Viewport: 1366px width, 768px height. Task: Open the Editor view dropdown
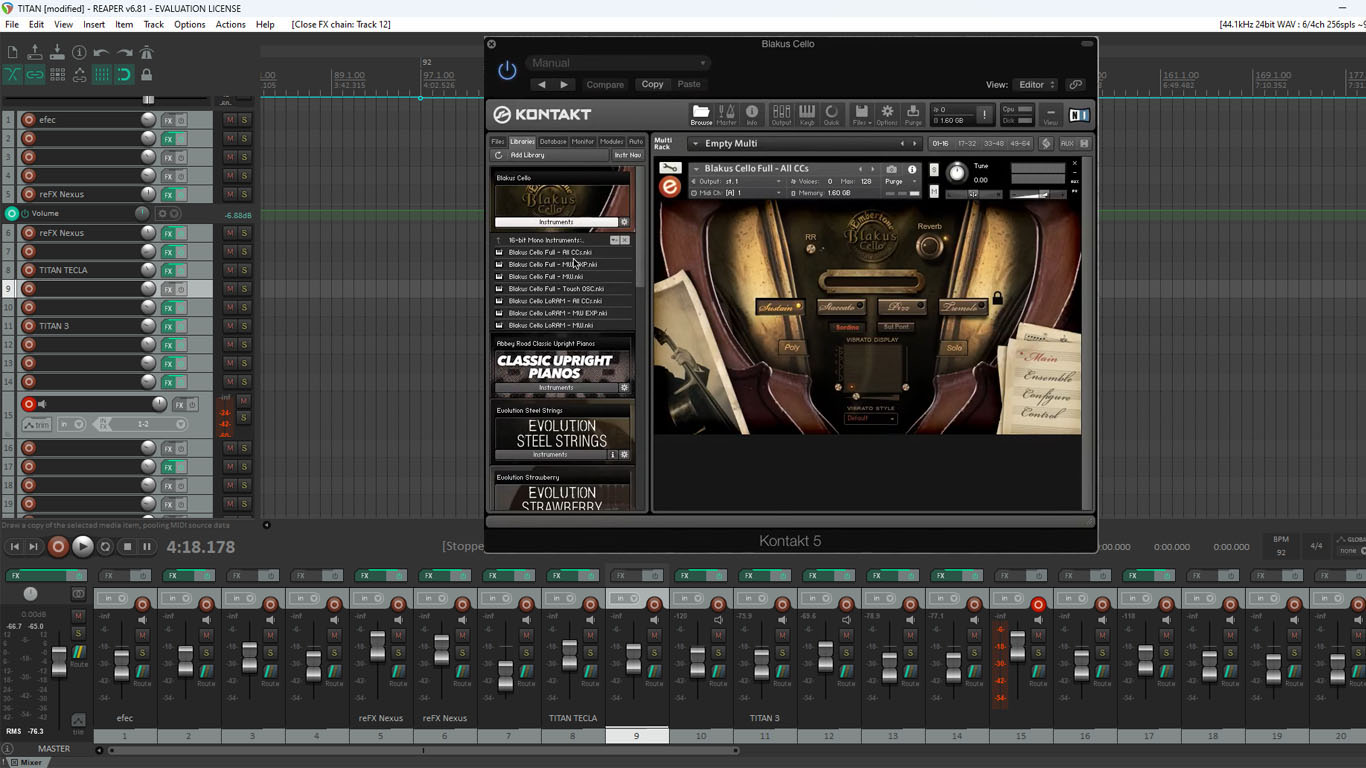(1035, 85)
